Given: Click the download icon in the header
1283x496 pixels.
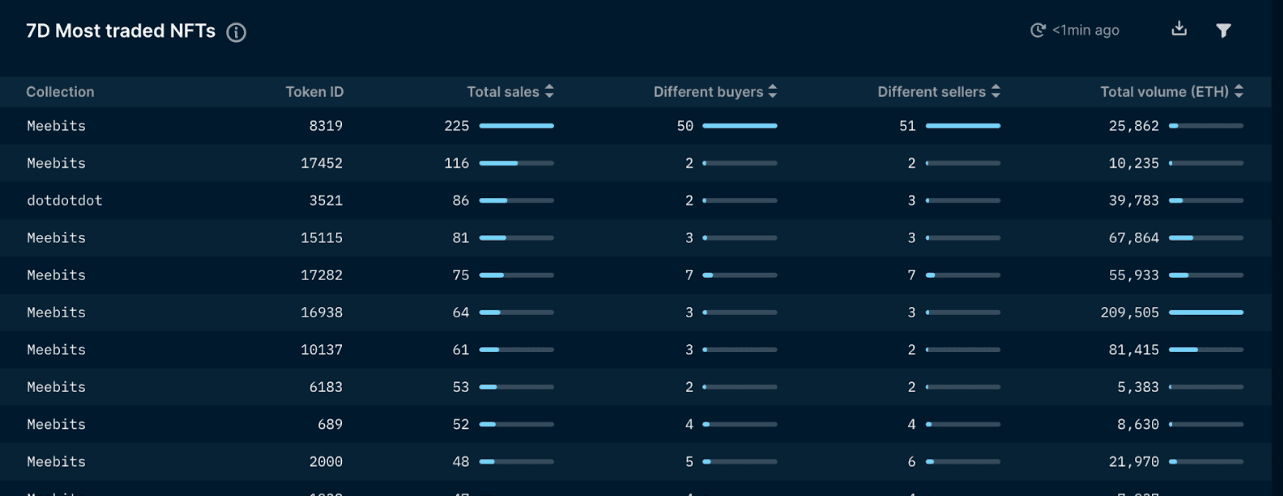Looking at the screenshot, I should click(x=1179, y=29).
